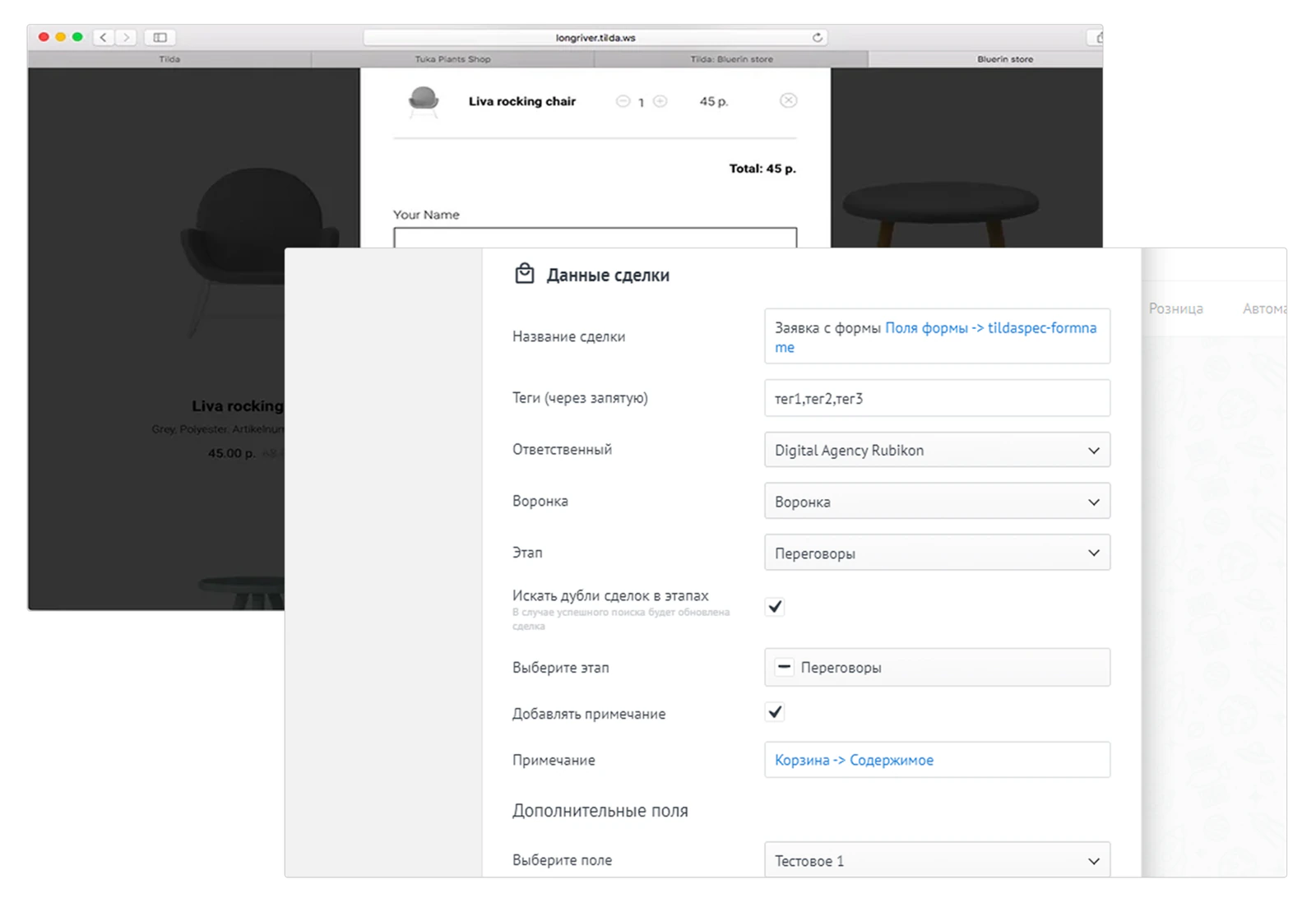1316x898 pixels.
Task: Open the Ответственный dropdown
Action: (937, 450)
